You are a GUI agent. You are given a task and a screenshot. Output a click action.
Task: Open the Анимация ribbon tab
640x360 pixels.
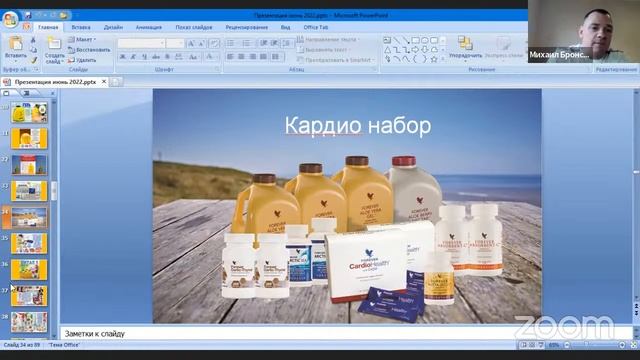click(x=149, y=27)
